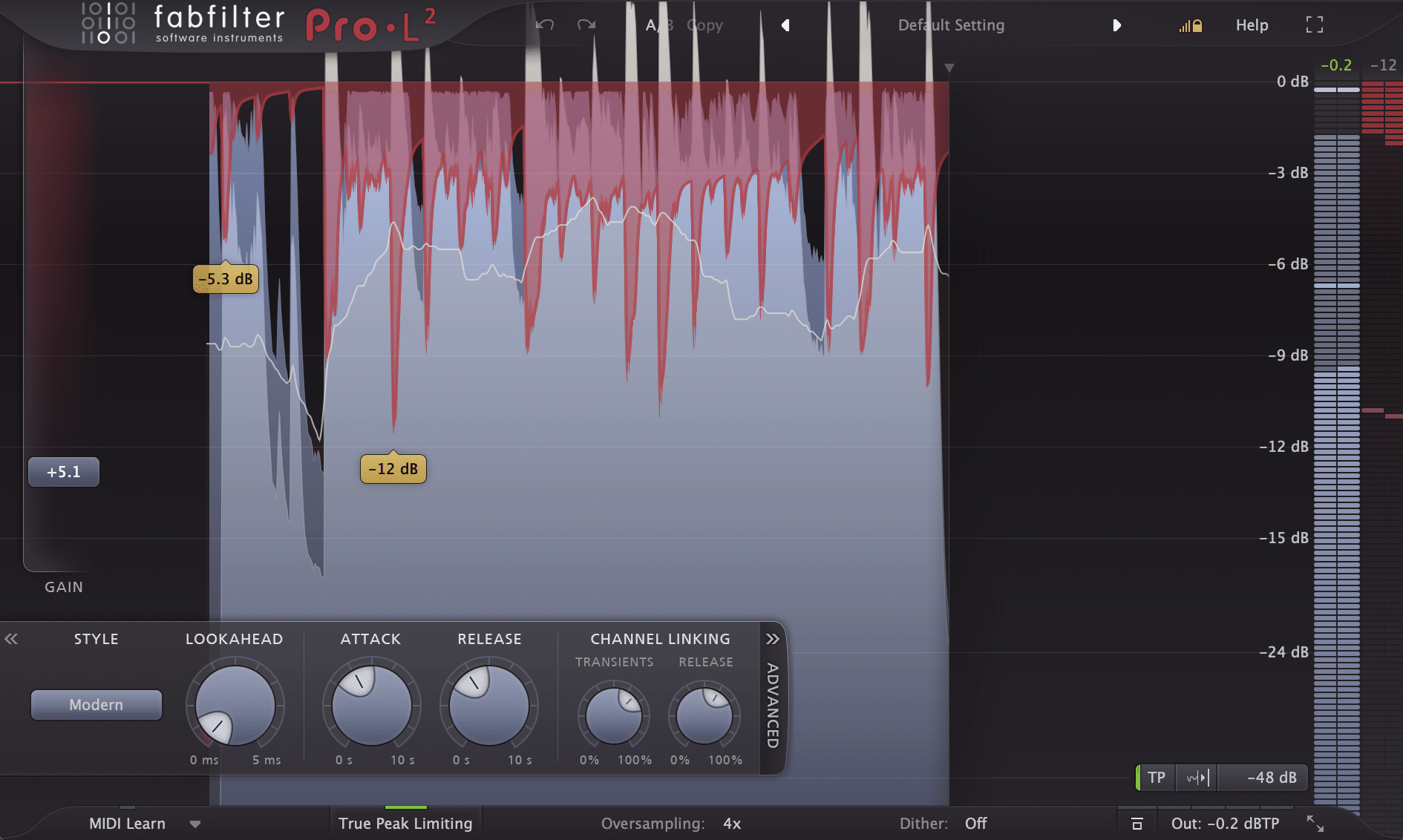Click the TRANSIENTS label

(615, 662)
